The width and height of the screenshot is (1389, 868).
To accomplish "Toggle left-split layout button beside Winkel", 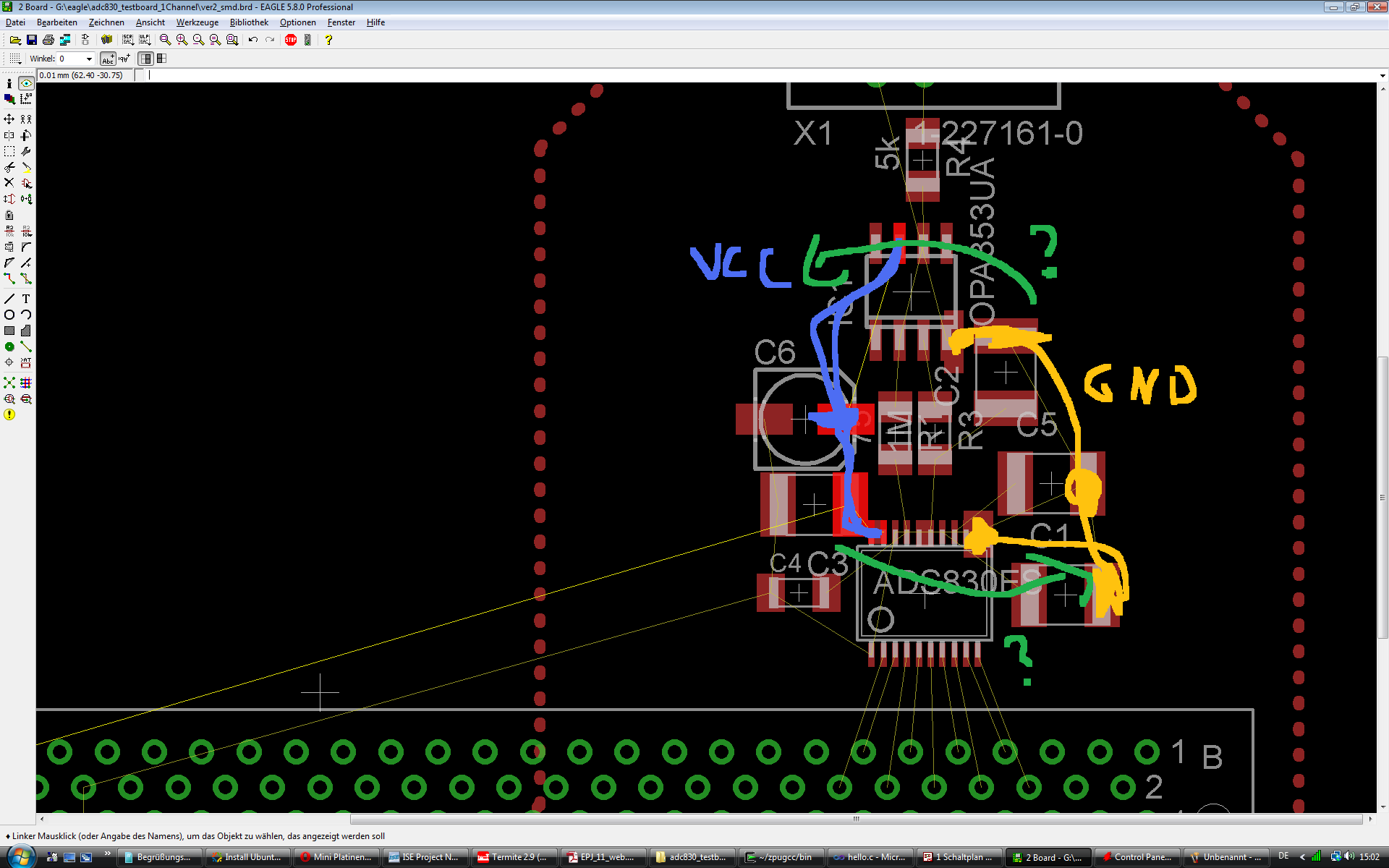I will coord(145,59).
